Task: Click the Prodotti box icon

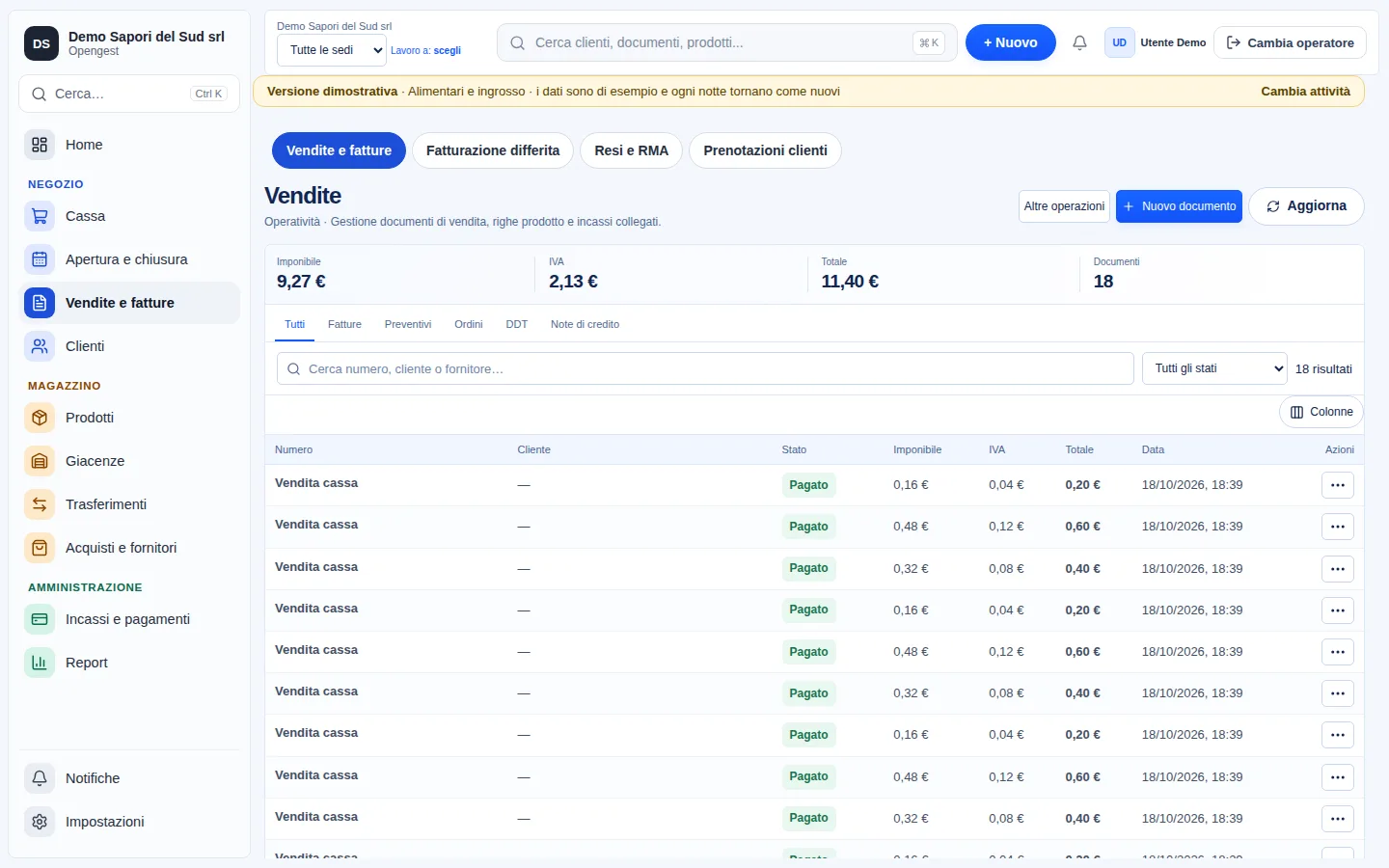Action: (x=40, y=418)
